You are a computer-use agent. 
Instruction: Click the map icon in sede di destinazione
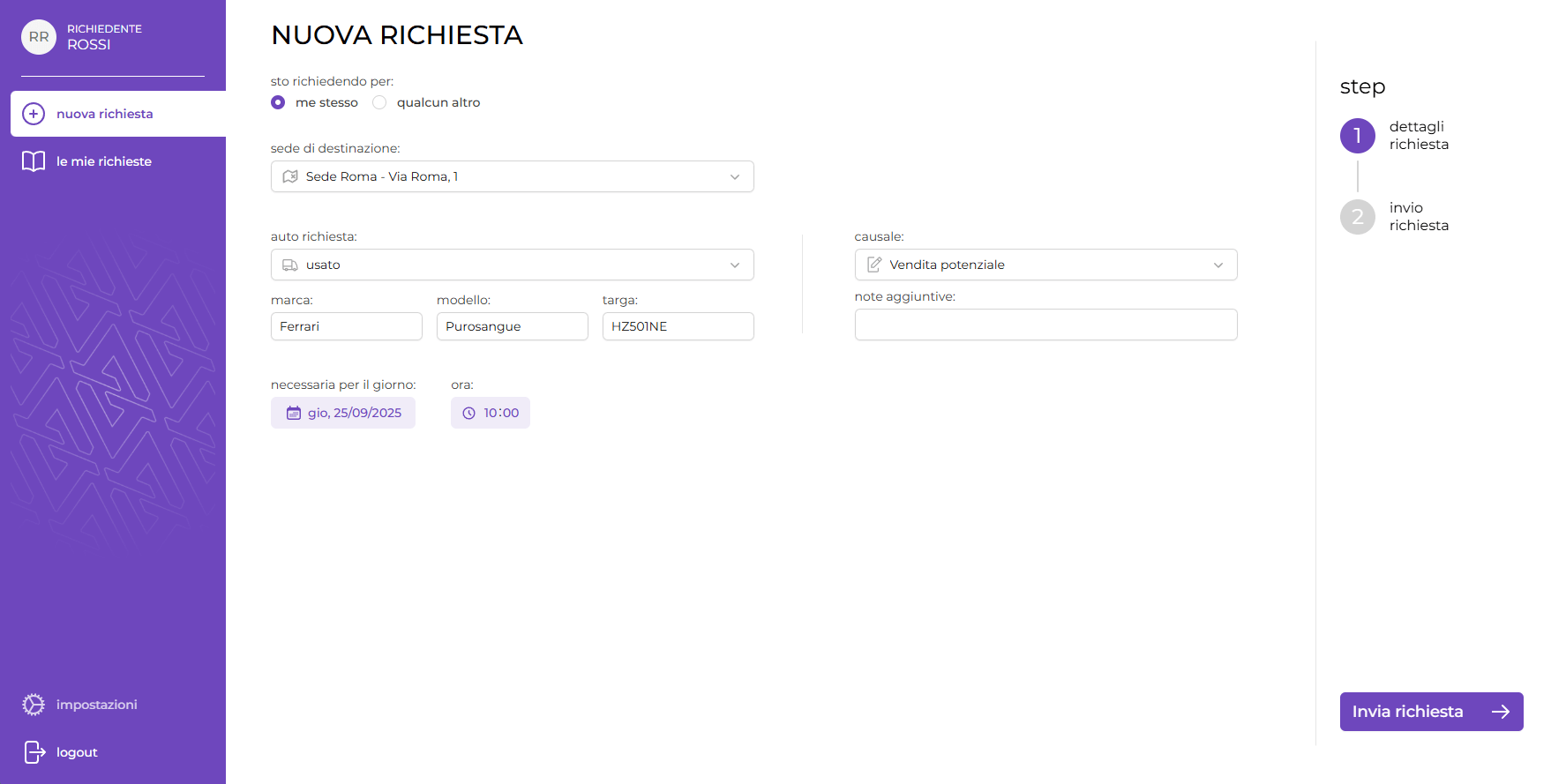[x=290, y=176]
